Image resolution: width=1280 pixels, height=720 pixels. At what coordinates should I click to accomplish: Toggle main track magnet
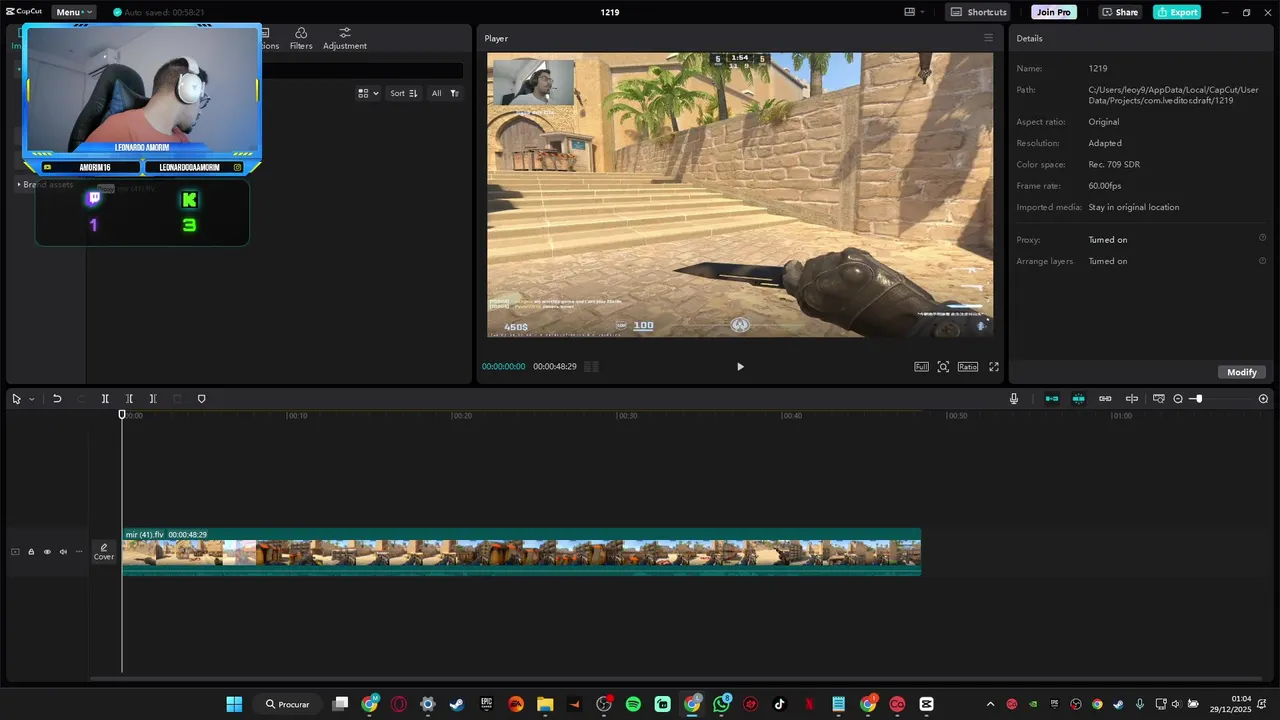(1052, 399)
